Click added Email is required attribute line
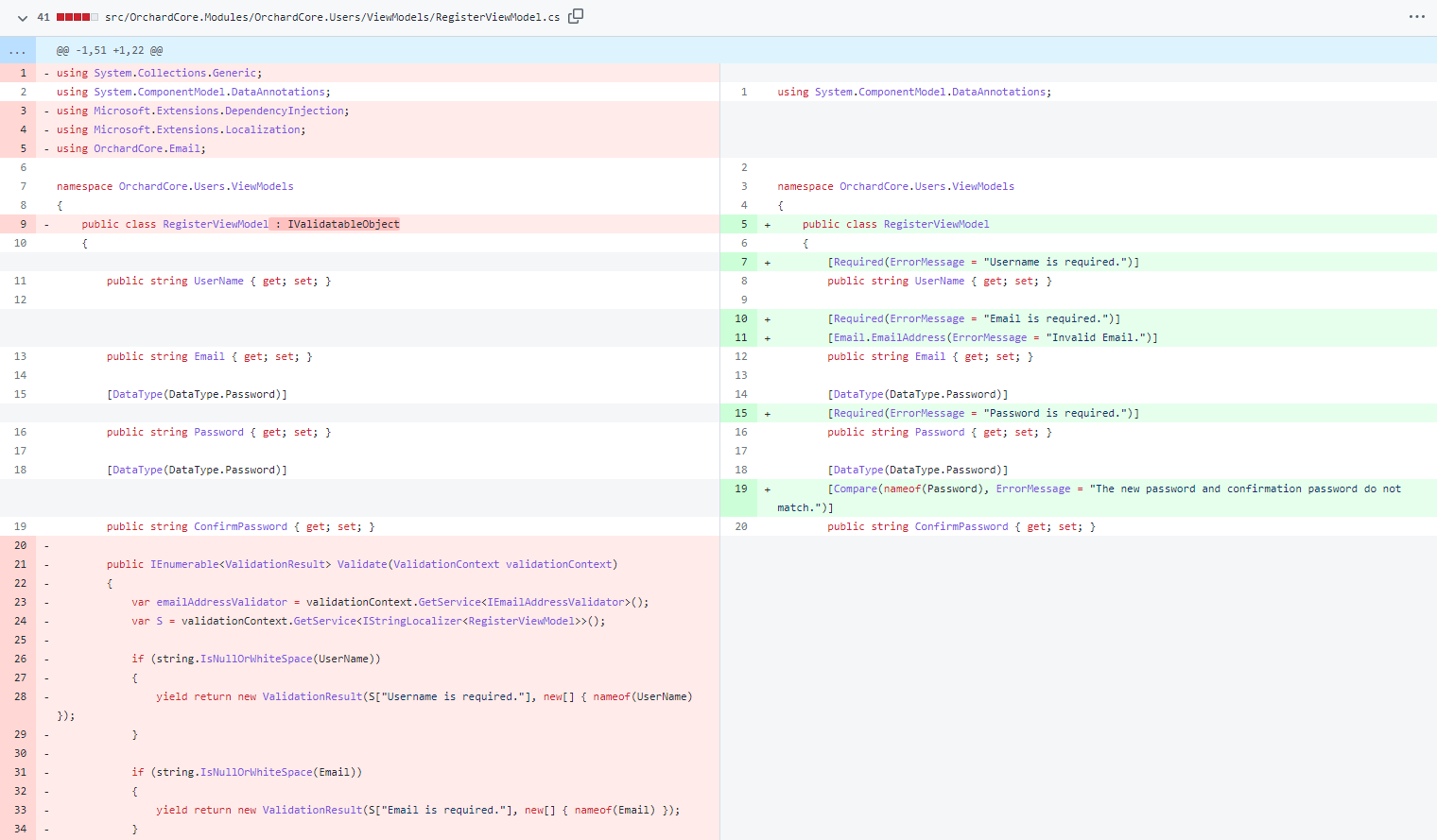 pyautogui.click(x=974, y=318)
